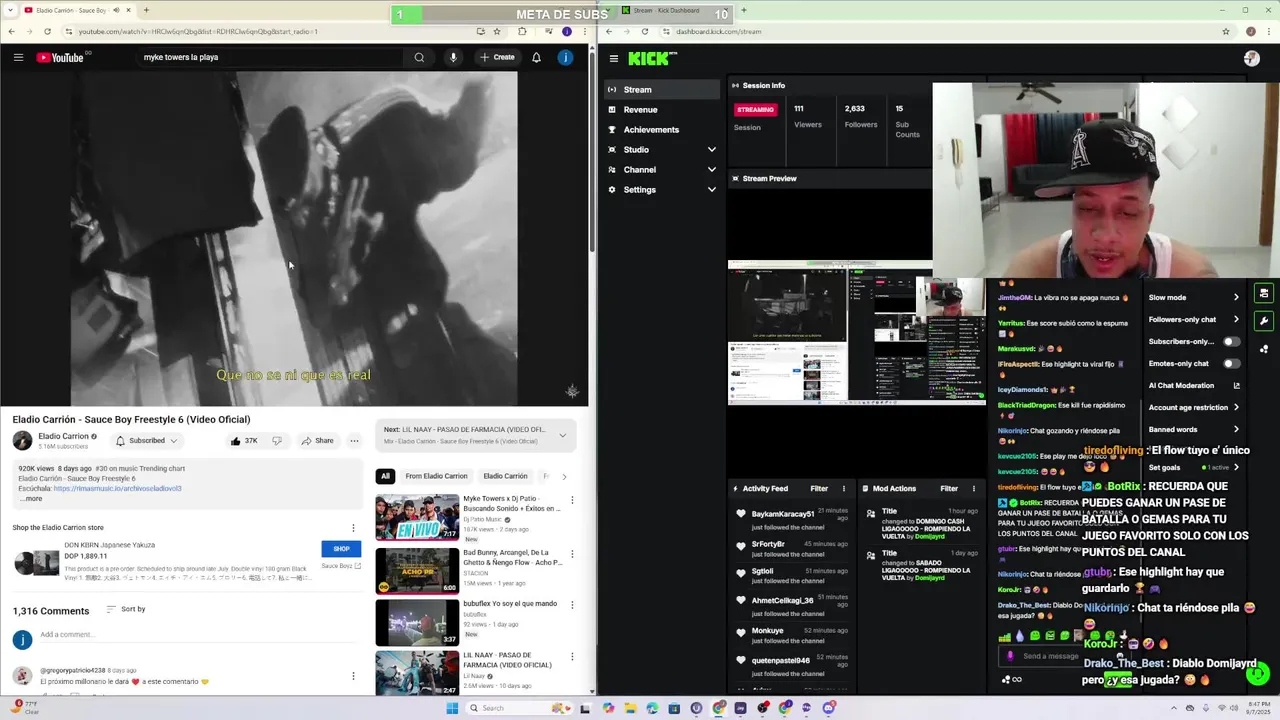Click the YouTube search magnifier button
This screenshot has height=720, width=1280.
point(419,57)
